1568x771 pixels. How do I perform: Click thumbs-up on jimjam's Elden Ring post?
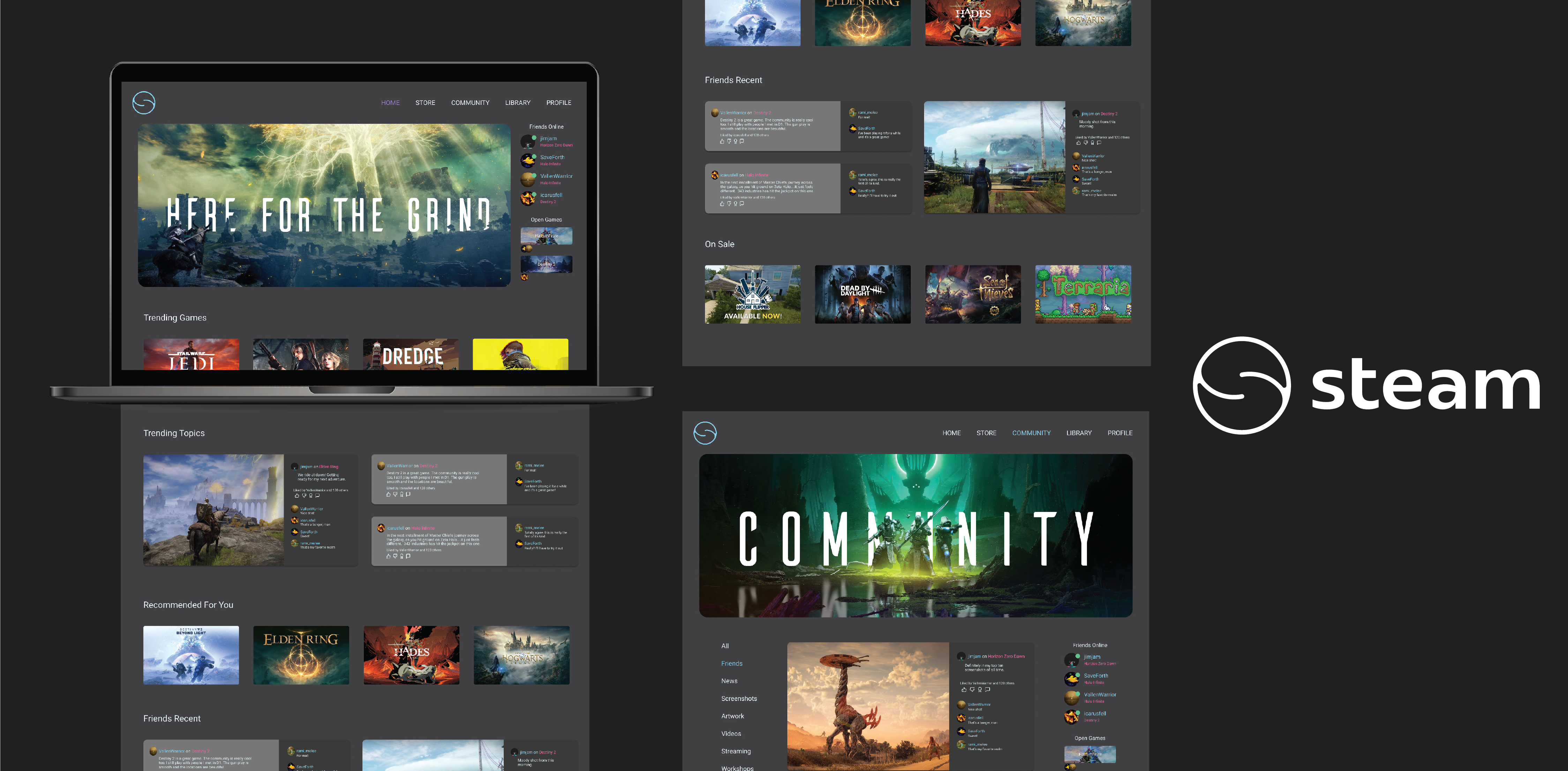pos(297,495)
